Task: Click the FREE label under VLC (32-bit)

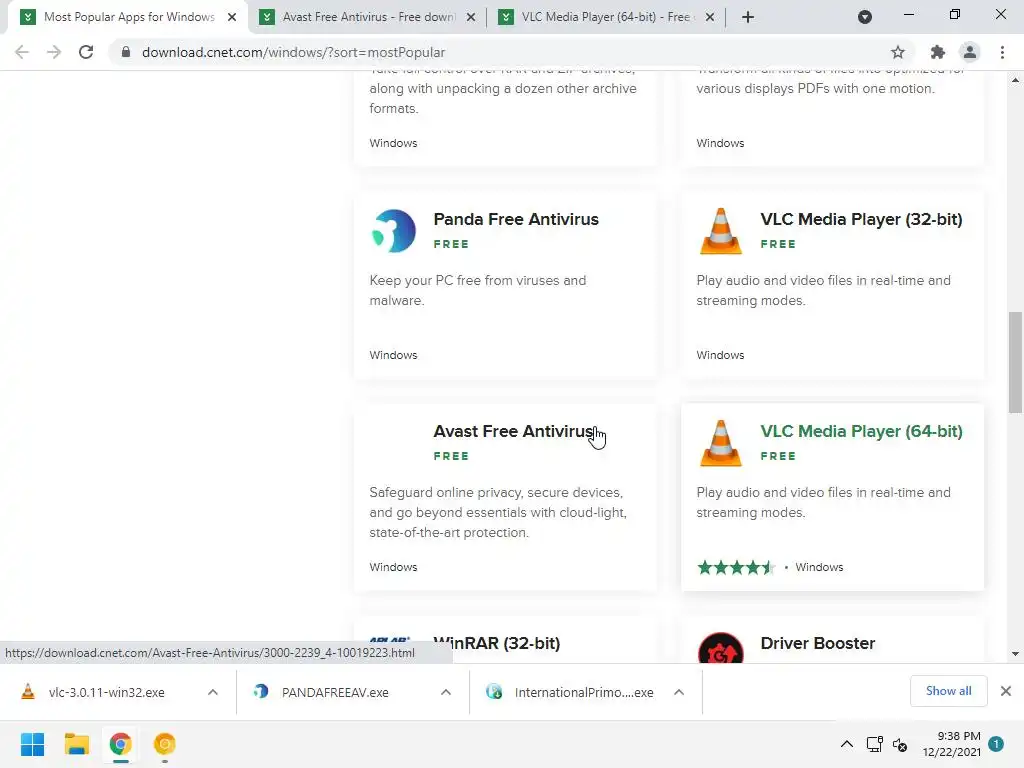Action: point(778,244)
